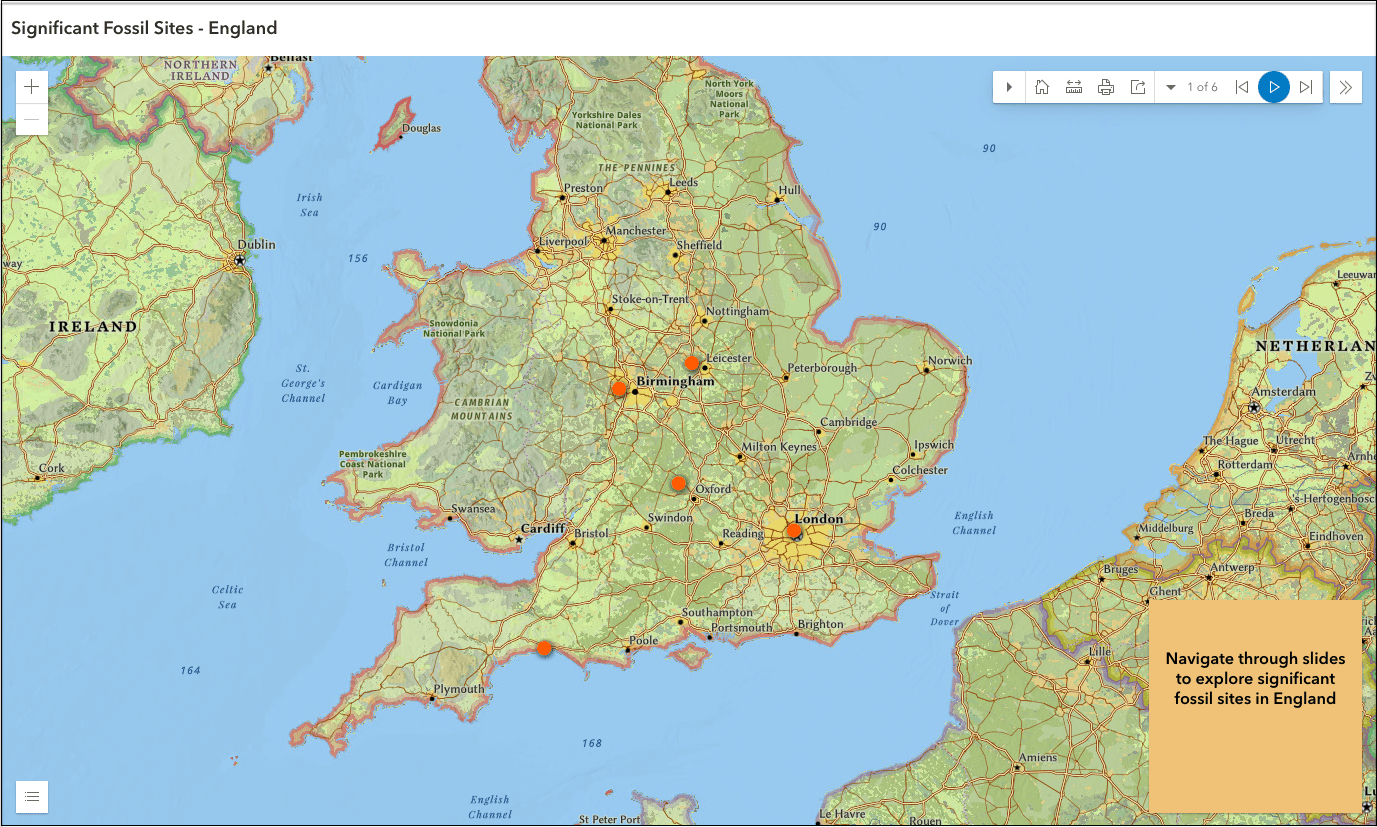The image size is (1377, 827).
Task: Open the Measure tool
Action: tap(1073, 87)
